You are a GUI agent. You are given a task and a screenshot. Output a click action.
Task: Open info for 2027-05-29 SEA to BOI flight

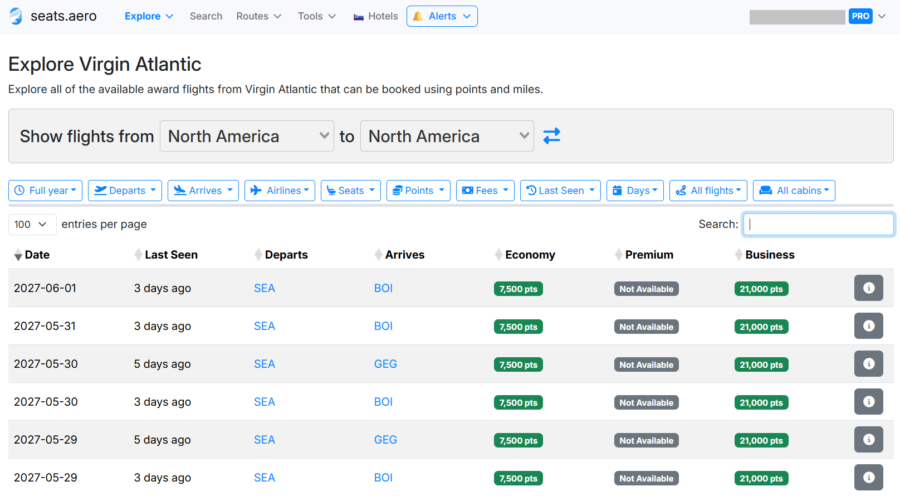pyautogui.click(x=868, y=477)
